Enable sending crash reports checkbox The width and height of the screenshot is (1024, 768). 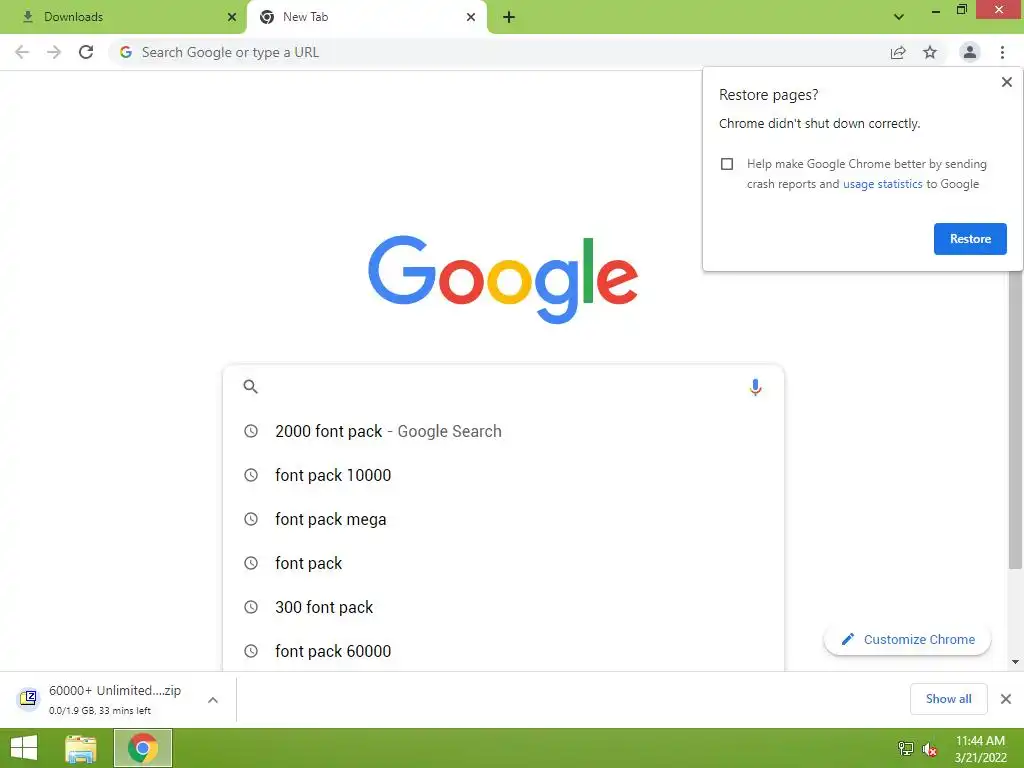pos(727,164)
